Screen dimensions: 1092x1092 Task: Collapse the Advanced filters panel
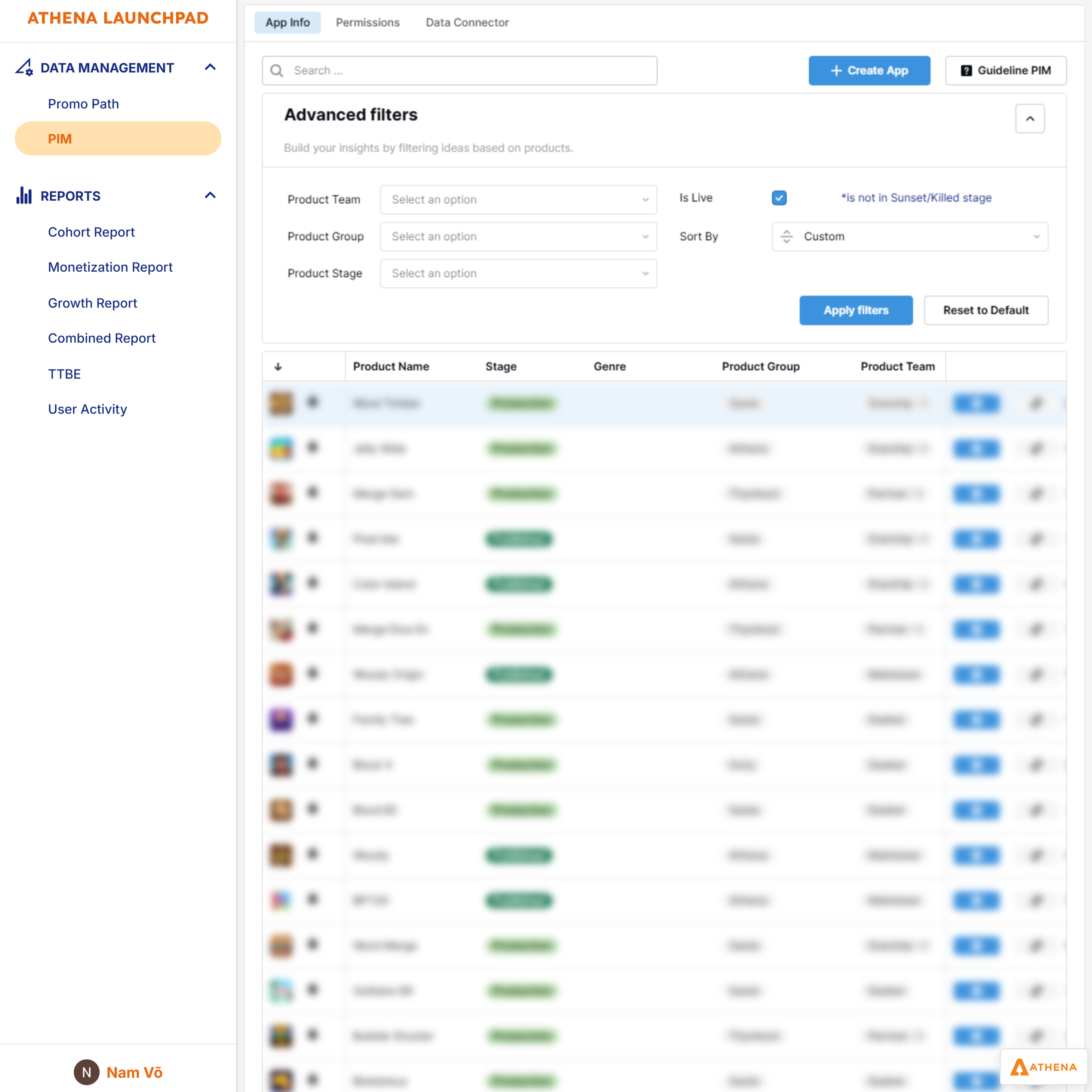point(1030,119)
